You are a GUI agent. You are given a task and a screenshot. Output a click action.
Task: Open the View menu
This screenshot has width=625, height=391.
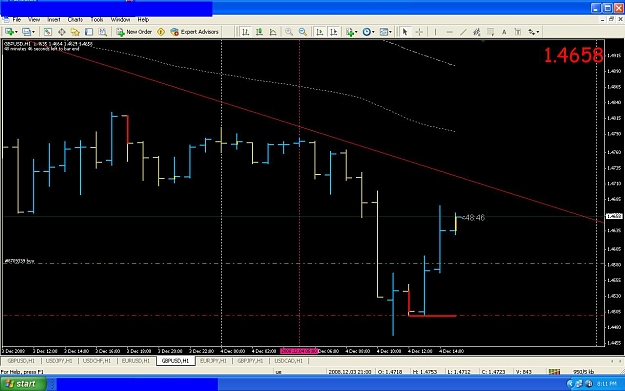point(34,20)
